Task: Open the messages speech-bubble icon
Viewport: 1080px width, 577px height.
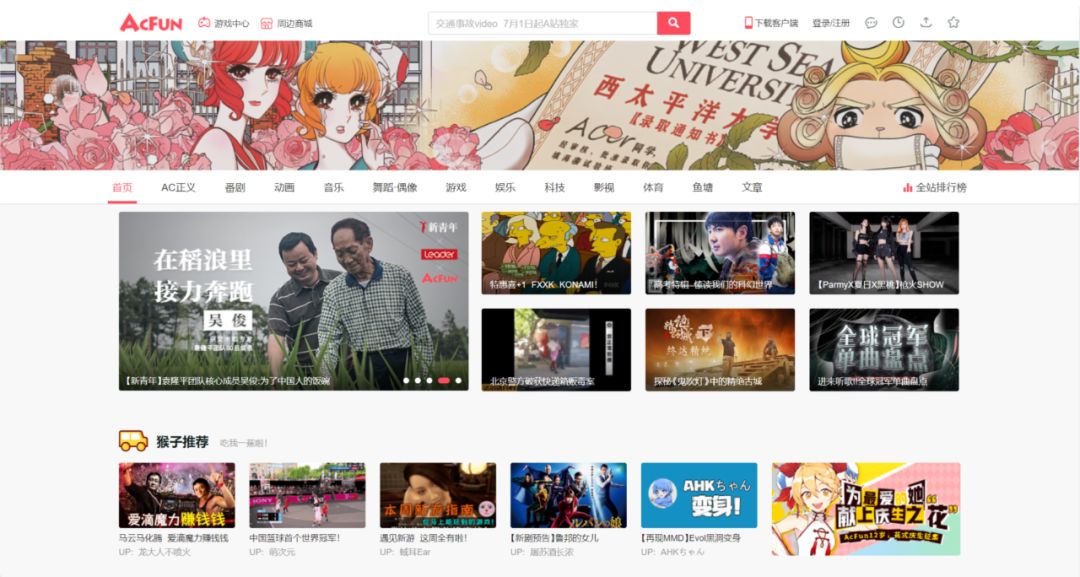Action: tap(871, 23)
